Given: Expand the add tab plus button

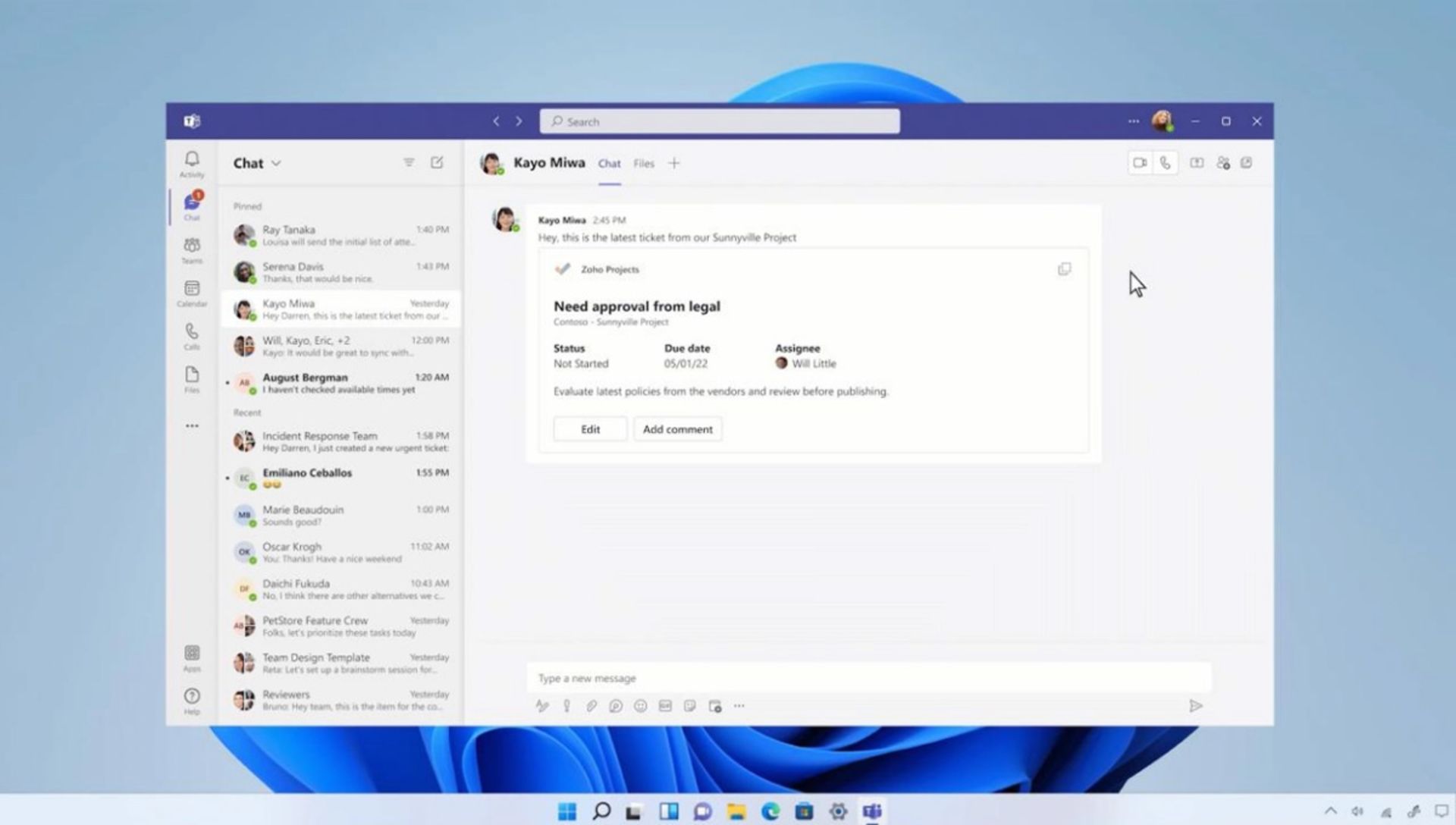Looking at the screenshot, I should tap(674, 163).
